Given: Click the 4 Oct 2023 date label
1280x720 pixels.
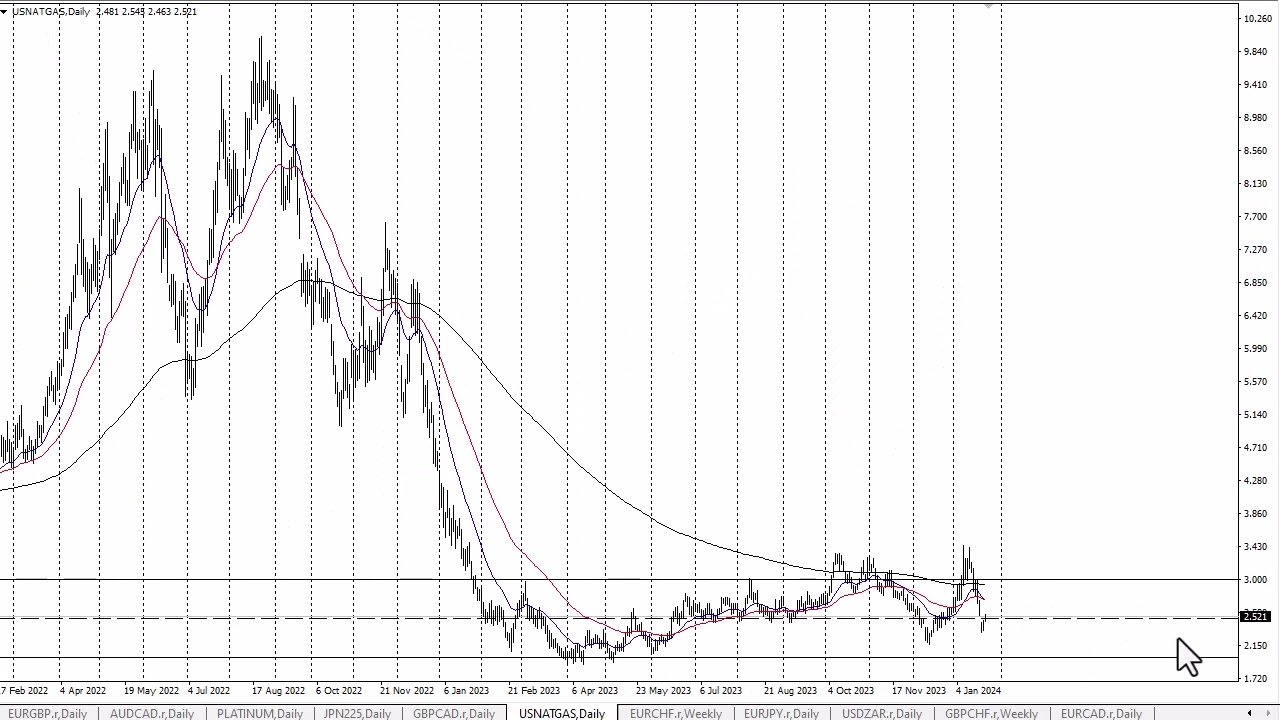Looking at the screenshot, I should 850,690.
